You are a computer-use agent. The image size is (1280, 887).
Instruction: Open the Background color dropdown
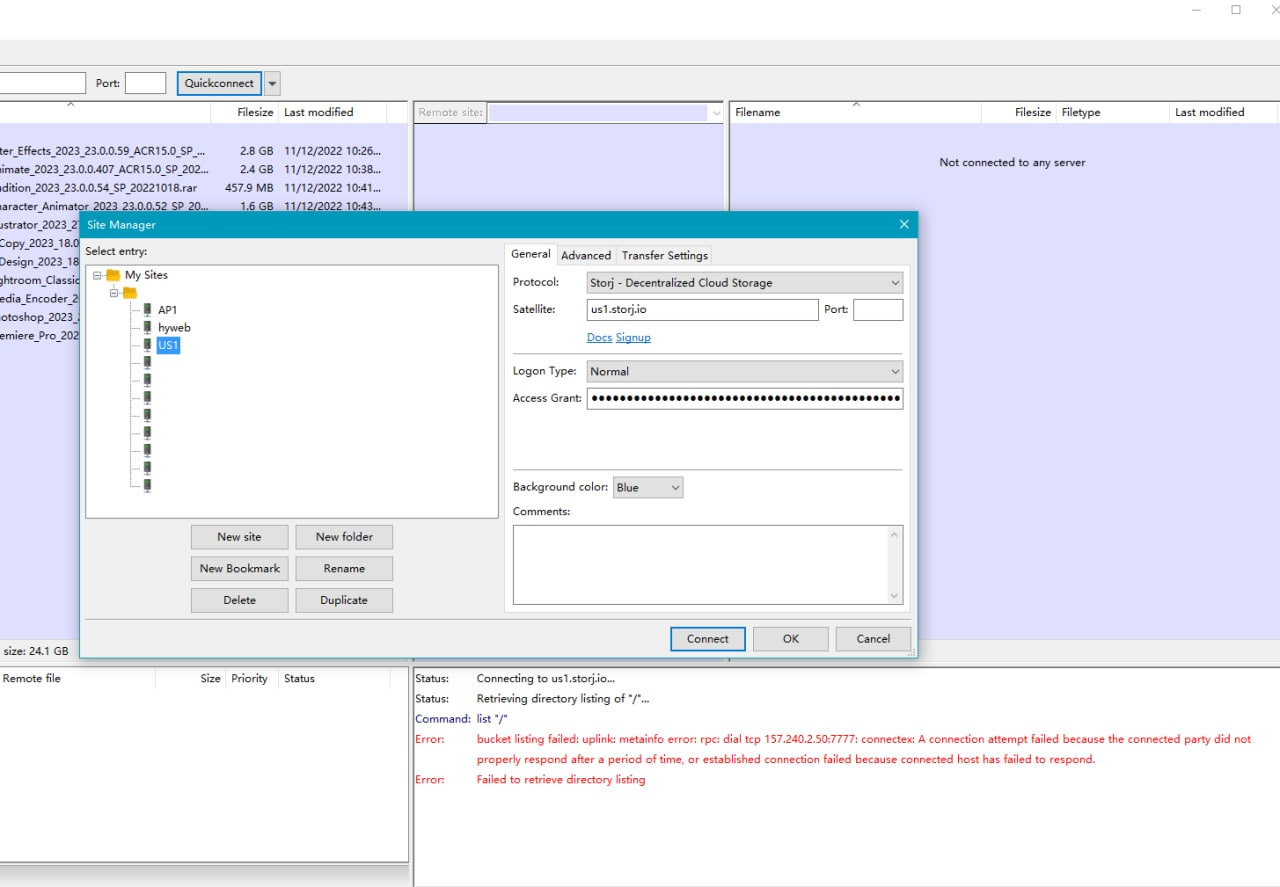648,487
